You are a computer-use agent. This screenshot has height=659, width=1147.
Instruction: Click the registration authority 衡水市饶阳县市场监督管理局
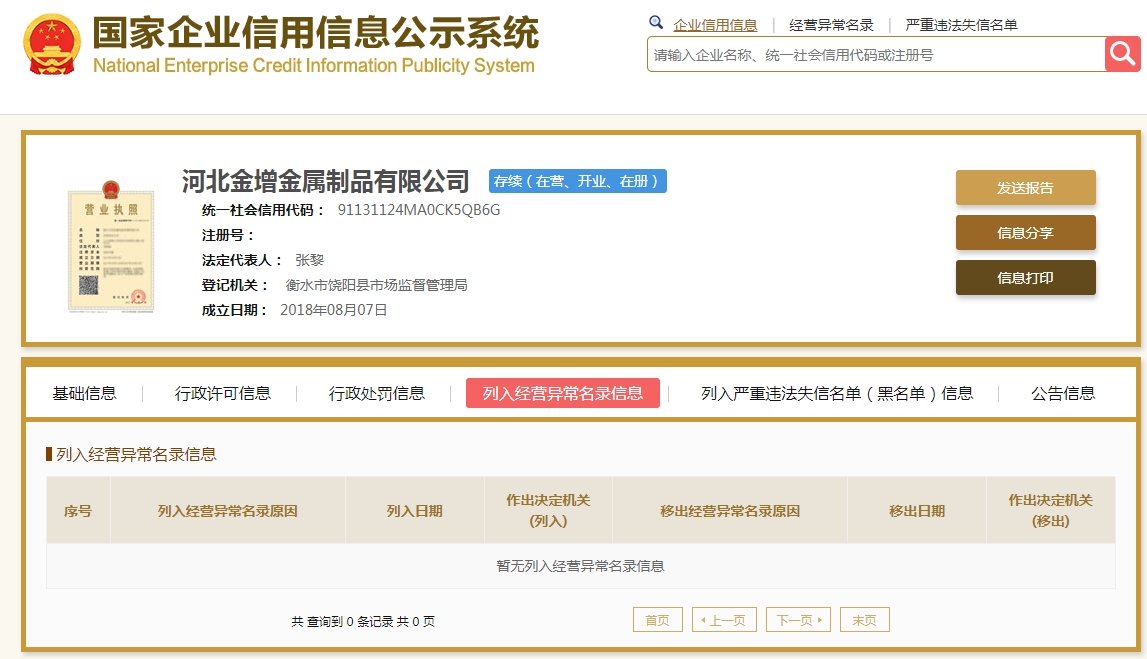tap(376, 285)
